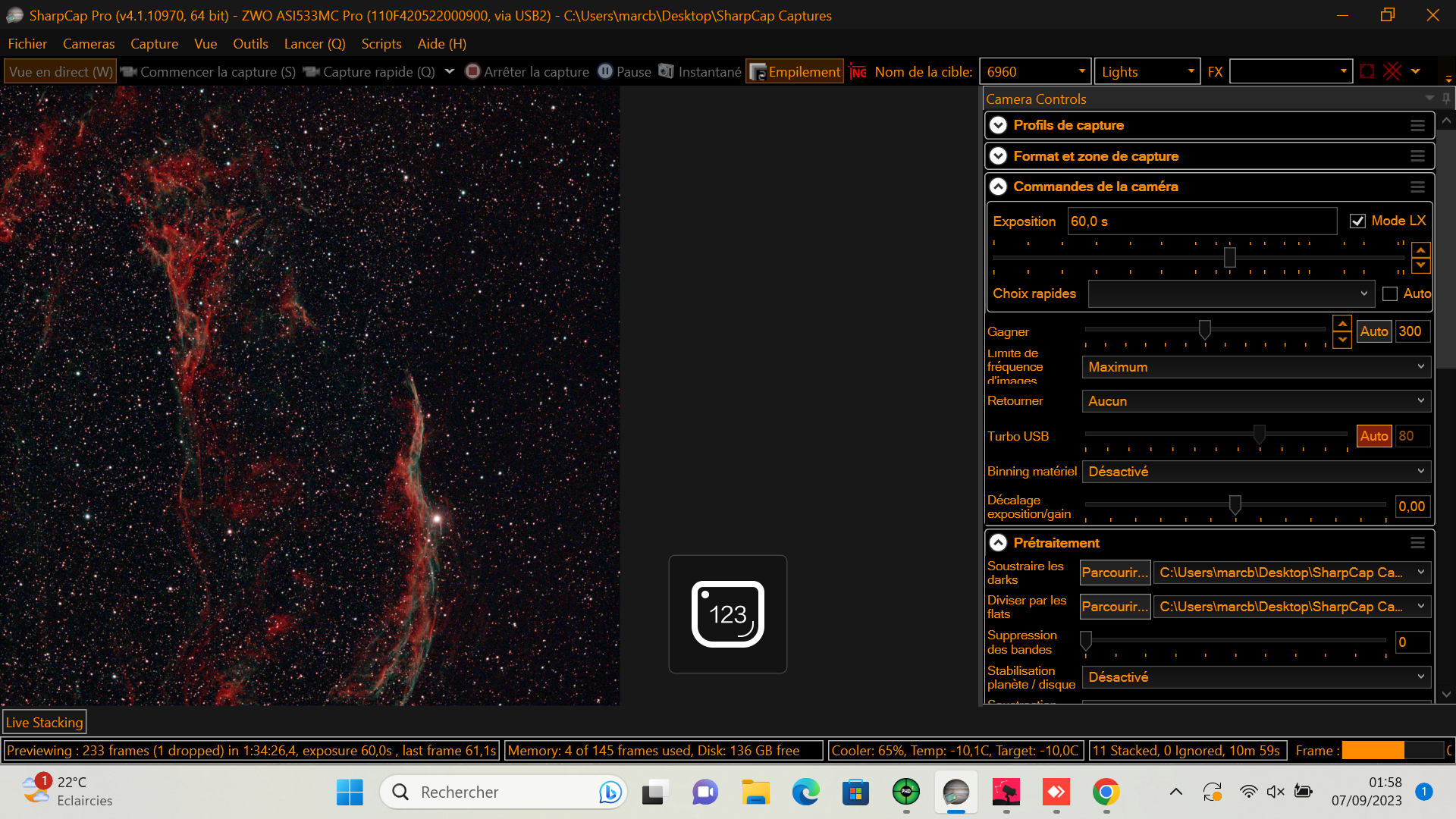Click the Gagner gain slider handle
Screen dimensions: 1456x819
click(1204, 329)
